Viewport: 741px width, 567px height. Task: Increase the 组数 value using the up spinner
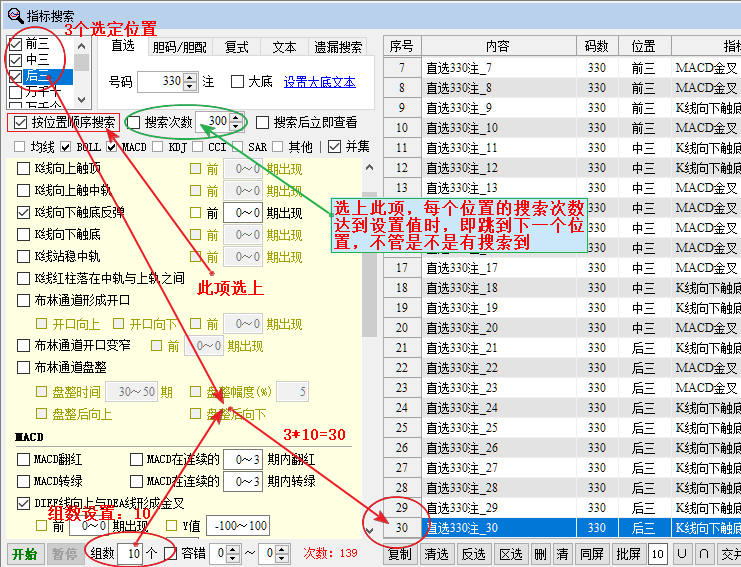pos(150,548)
